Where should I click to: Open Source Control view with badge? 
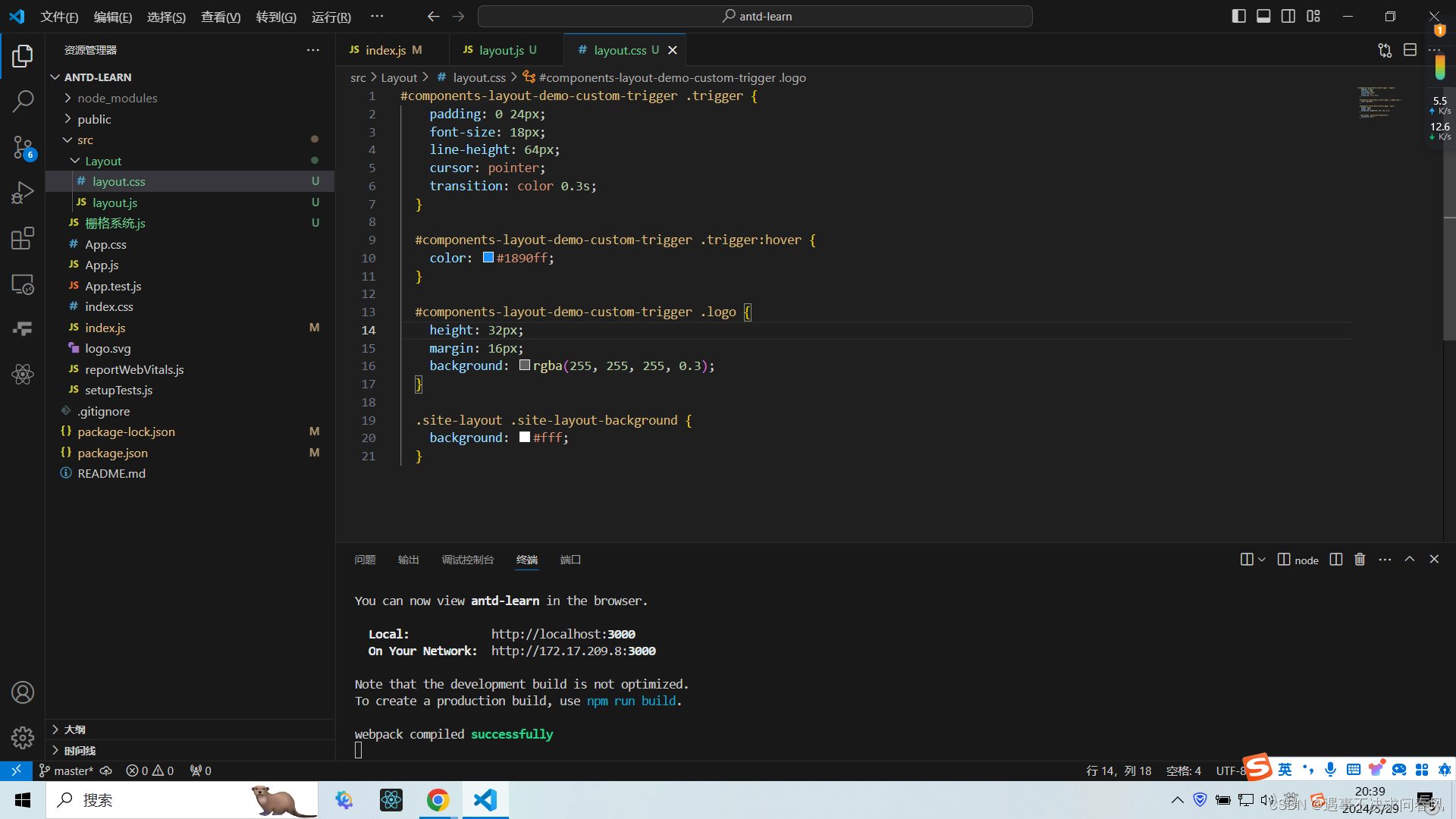tap(23, 147)
